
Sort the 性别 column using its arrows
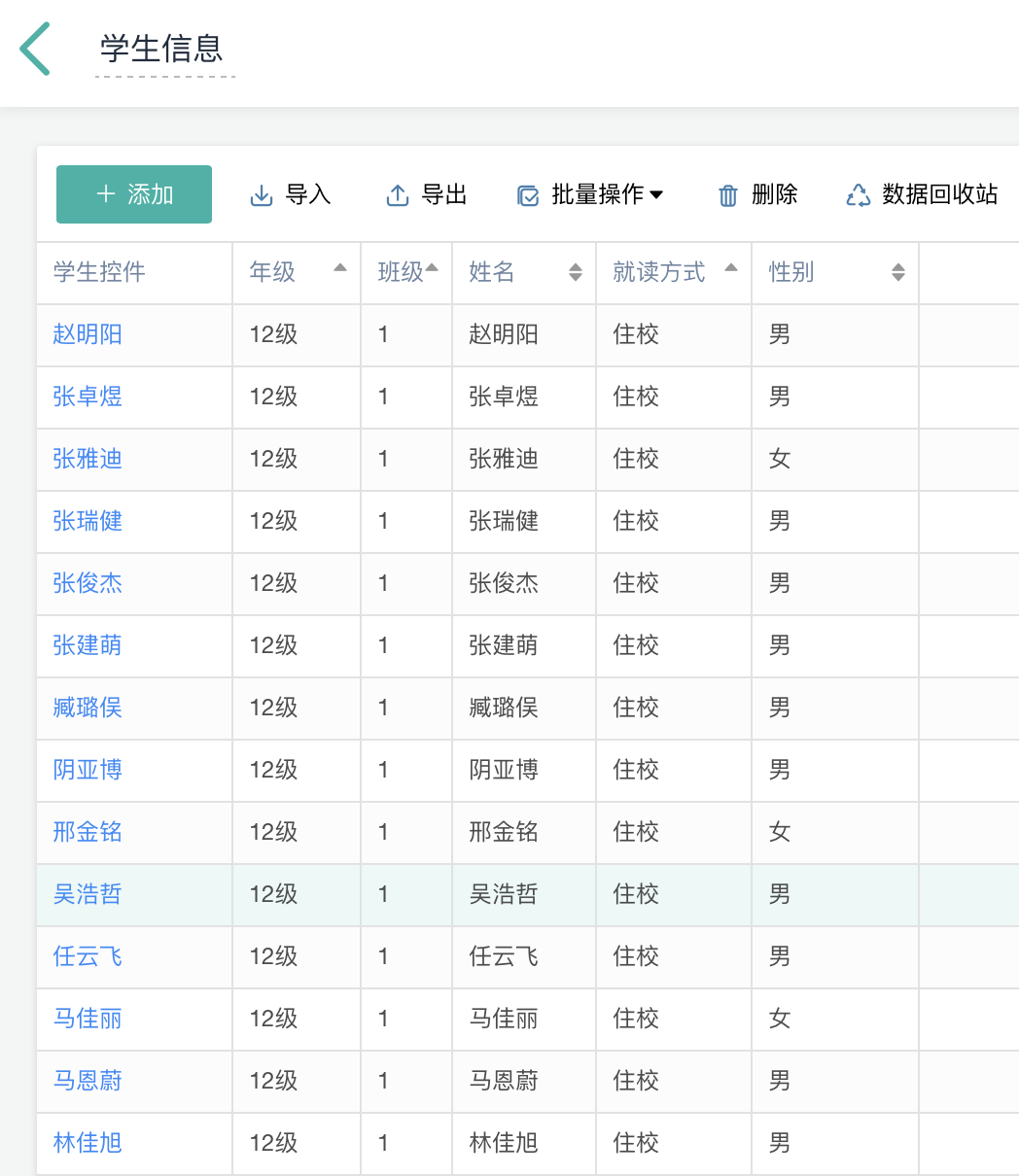tap(898, 273)
